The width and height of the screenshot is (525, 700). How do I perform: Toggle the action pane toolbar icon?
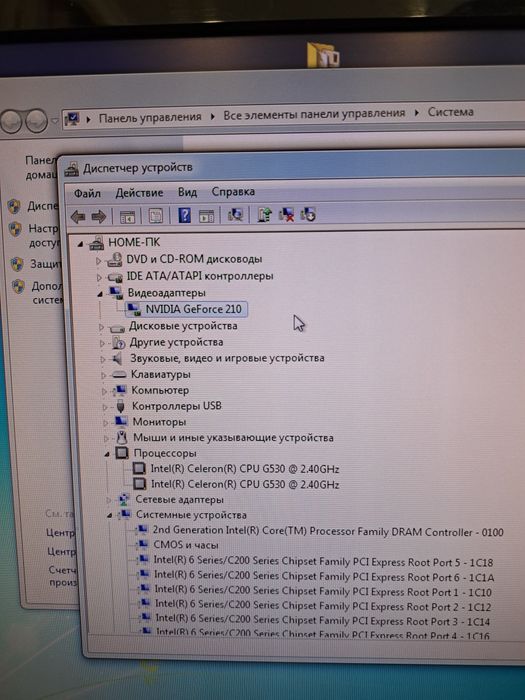click(206, 216)
